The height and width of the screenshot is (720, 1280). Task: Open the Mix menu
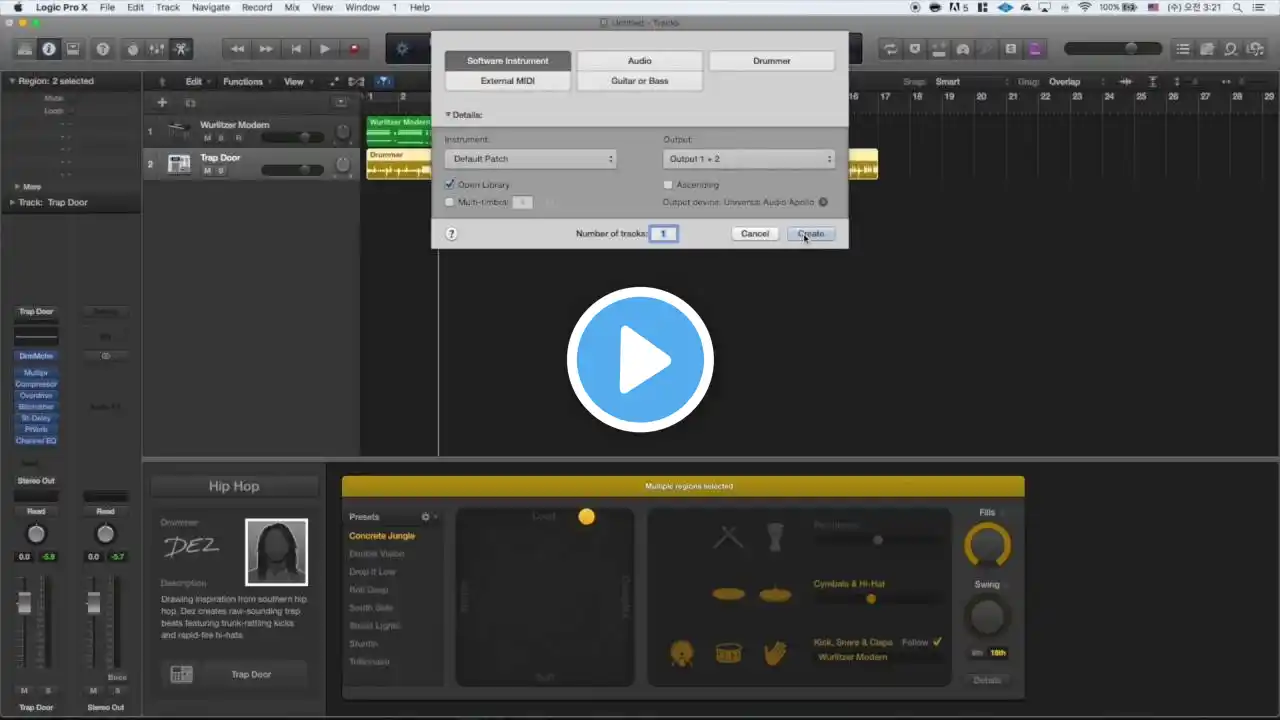pyautogui.click(x=292, y=7)
